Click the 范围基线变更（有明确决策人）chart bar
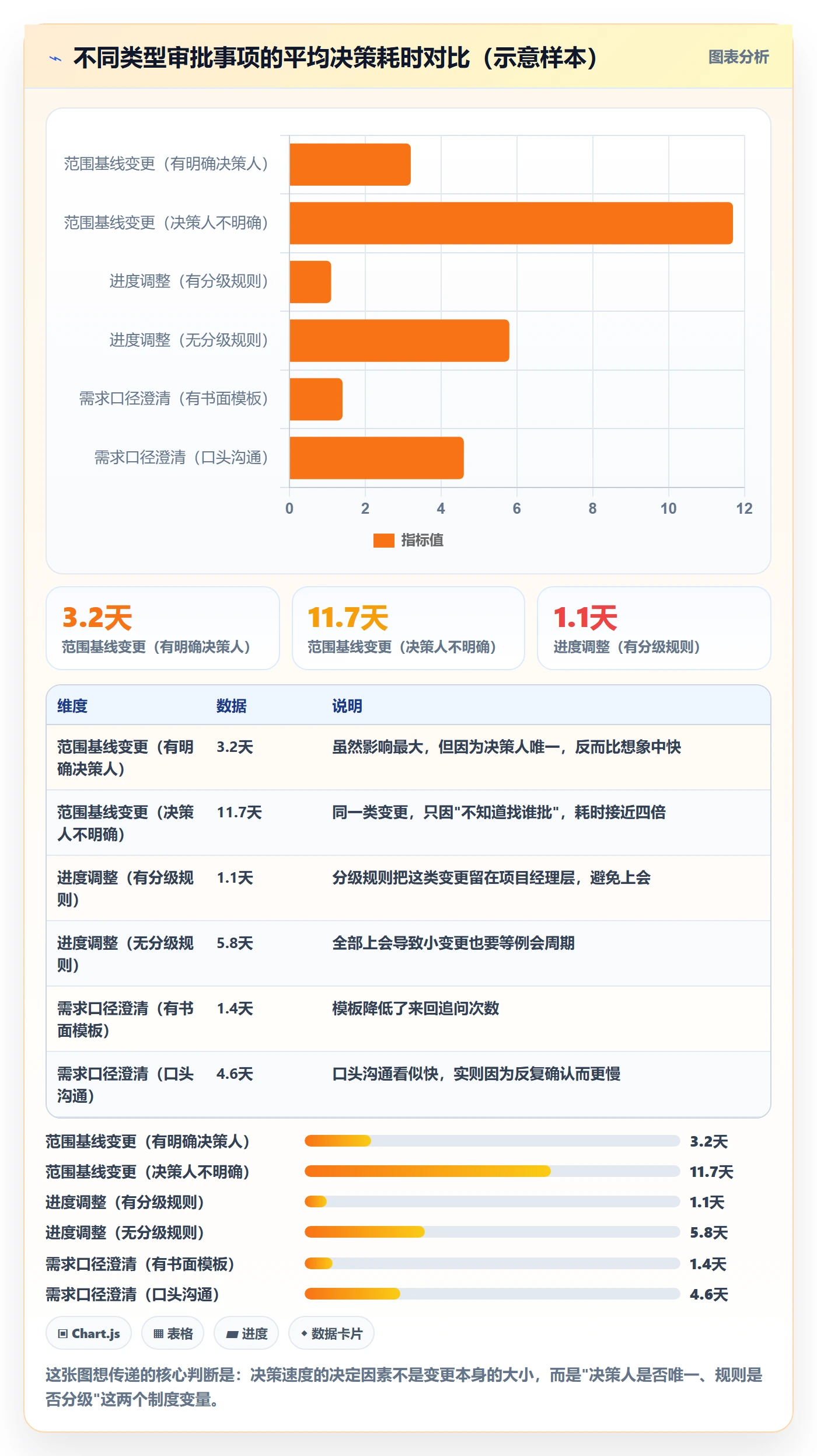Image resolution: width=817 pixels, height=1456 pixels. [x=350, y=165]
